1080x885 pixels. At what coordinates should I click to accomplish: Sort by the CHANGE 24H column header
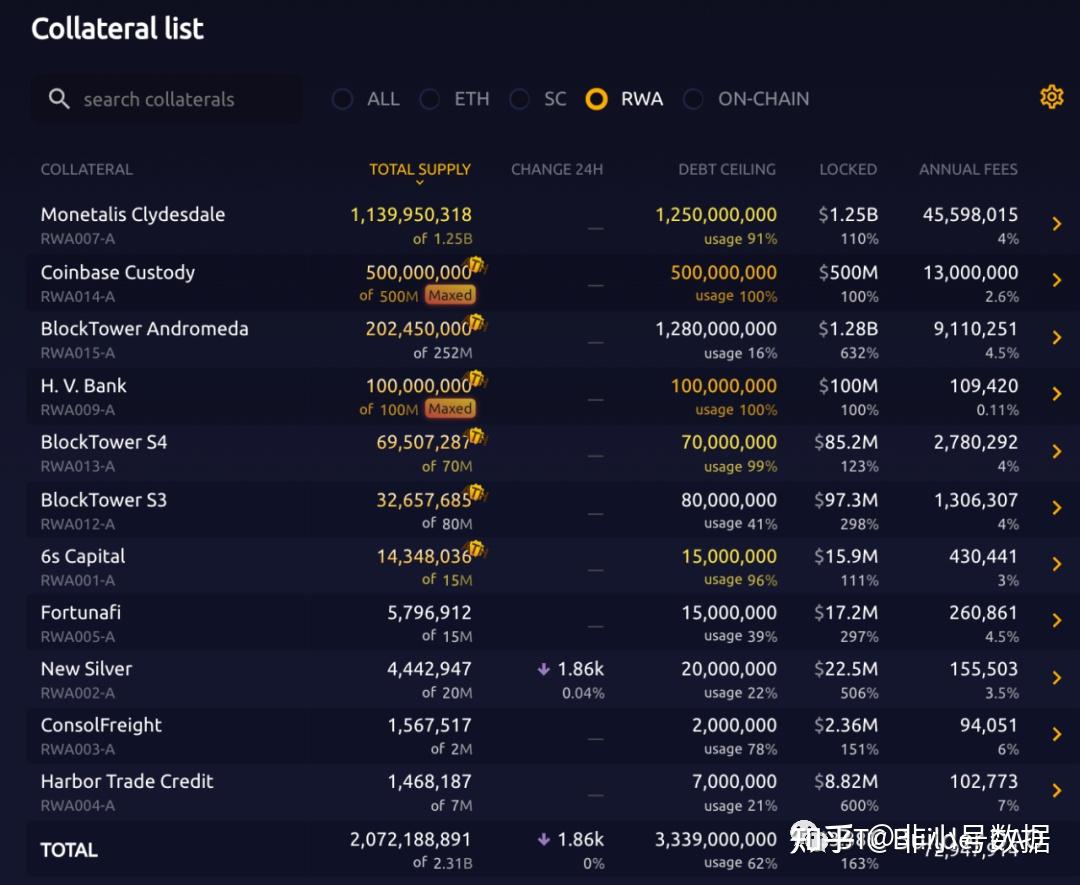(x=557, y=169)
